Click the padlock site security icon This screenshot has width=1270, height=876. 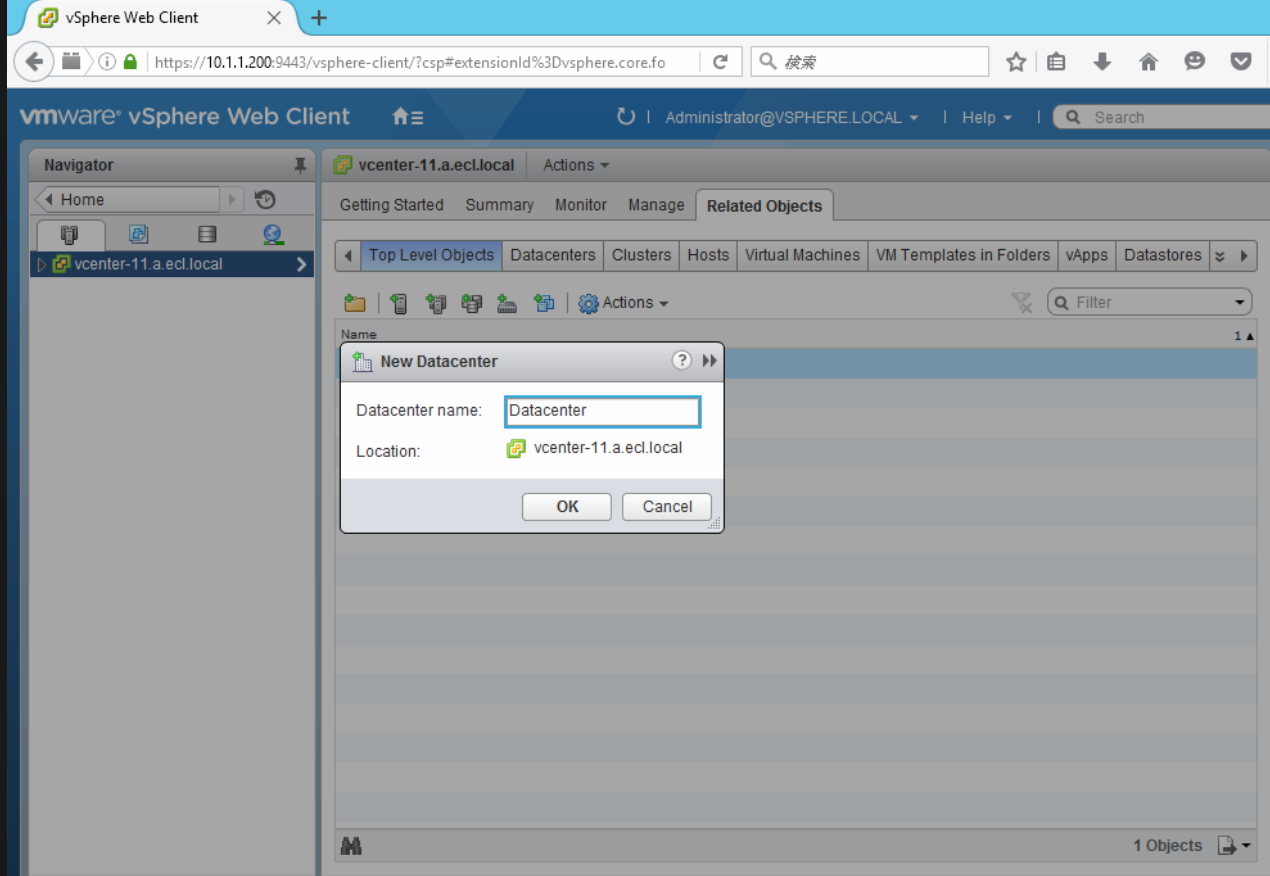point(130,62)
